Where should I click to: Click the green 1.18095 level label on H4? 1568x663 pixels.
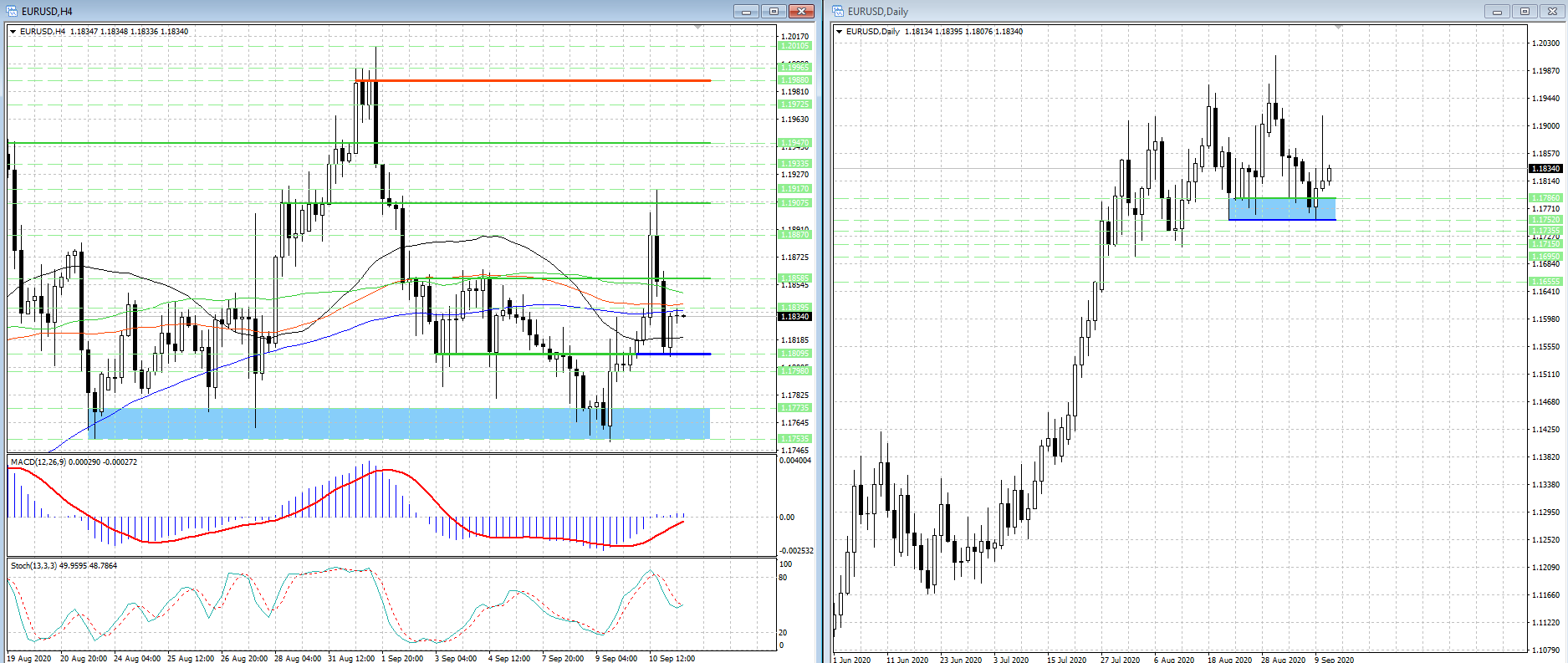(794, 354)
